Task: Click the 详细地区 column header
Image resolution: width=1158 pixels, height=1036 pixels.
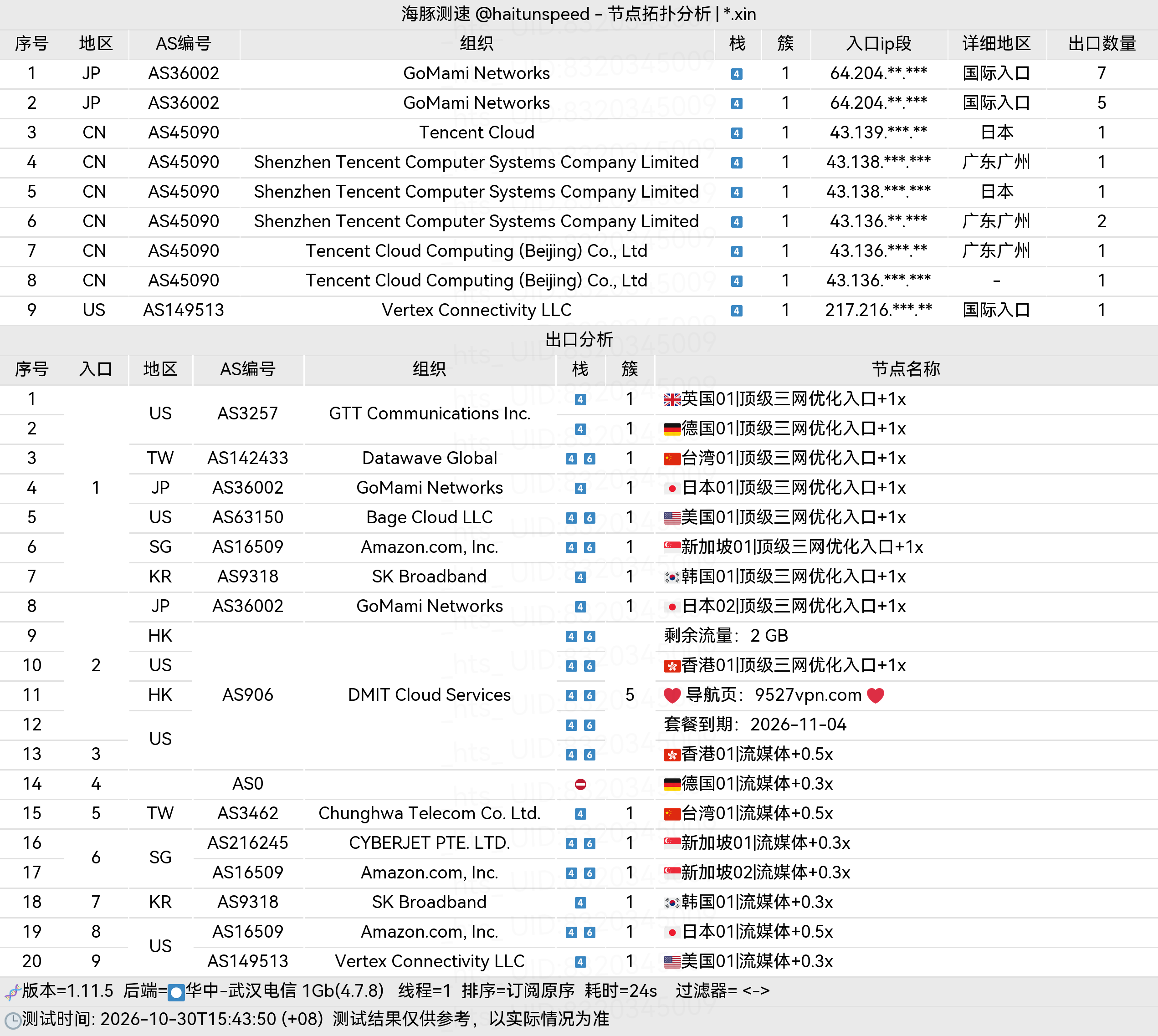Action: (x=996, y=44)
